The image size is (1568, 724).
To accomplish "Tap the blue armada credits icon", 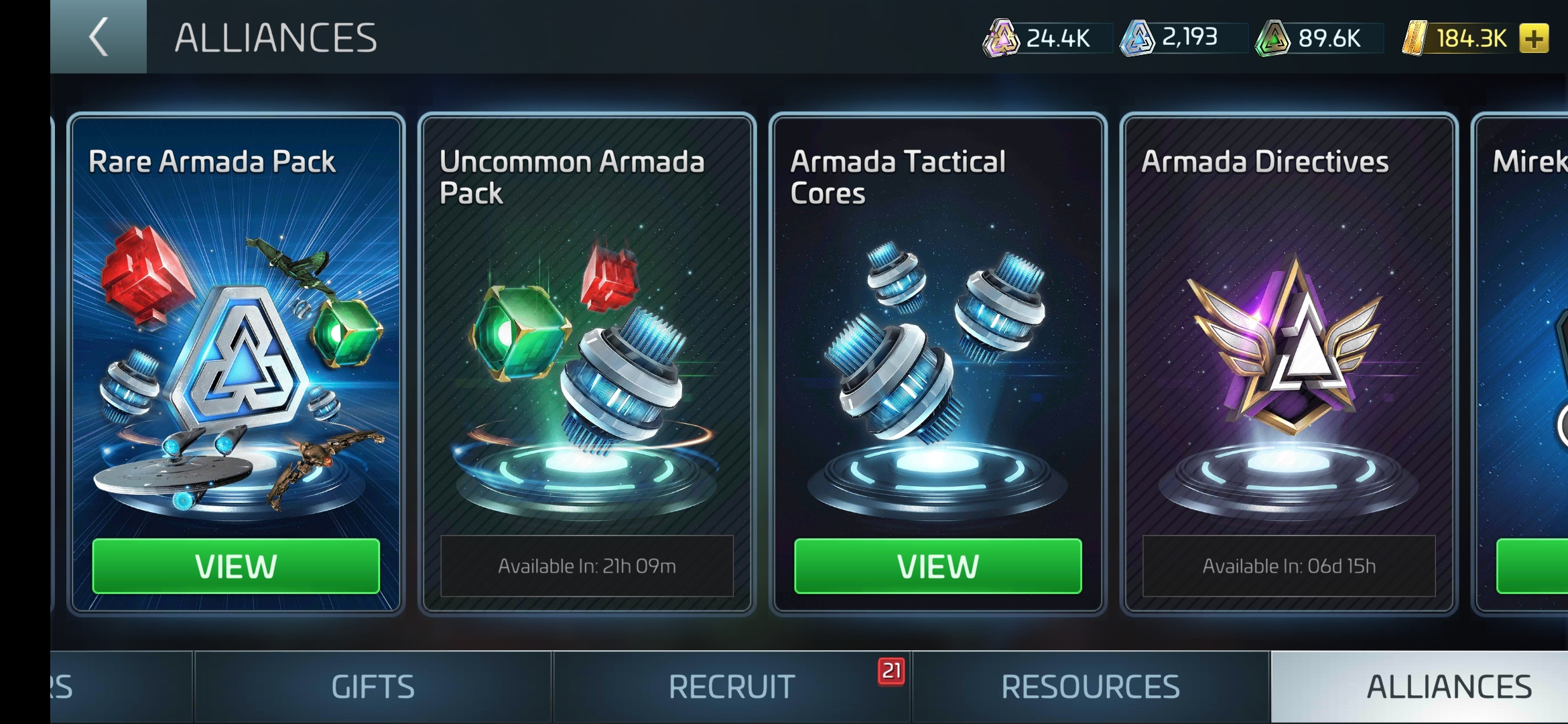I will (x=1137, y=38).
